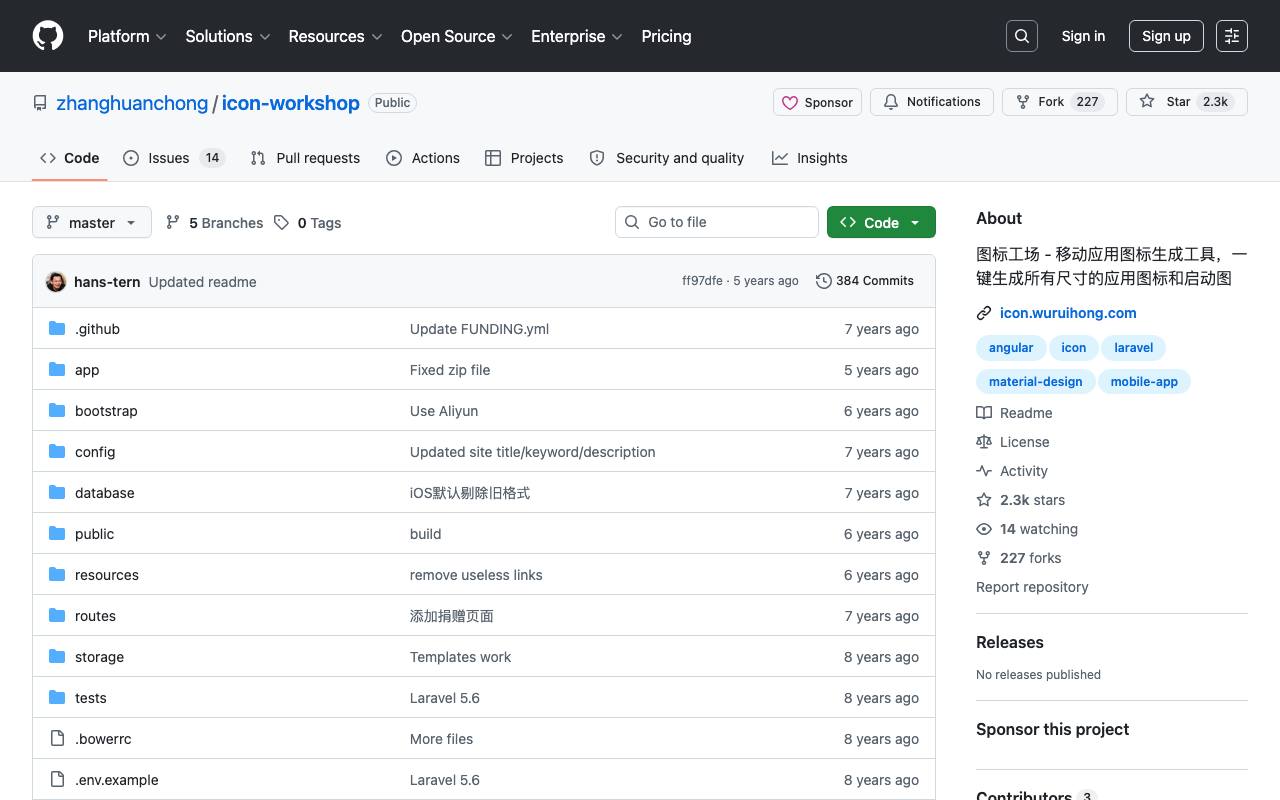Expand the Resources menu

point(336,36)
